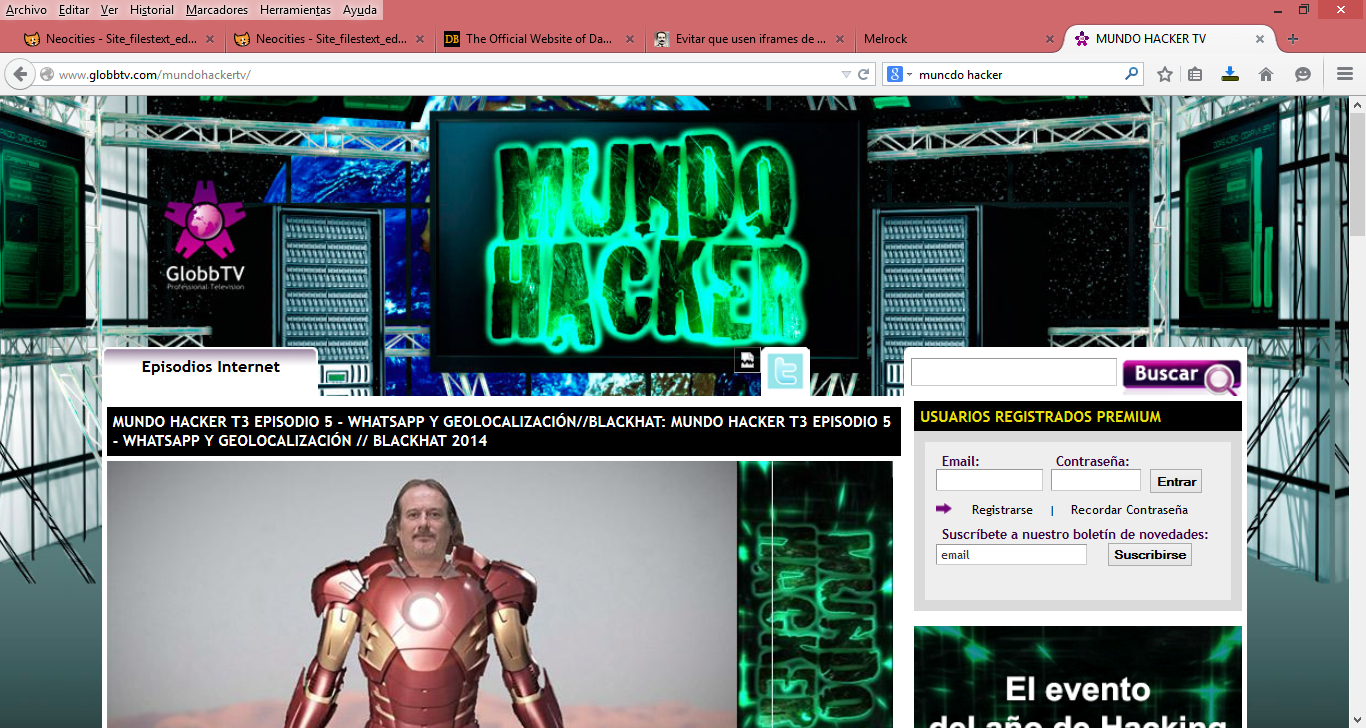Bookmark this page with the star icon
This screenshot has height=728, width=1366.
1165,74
